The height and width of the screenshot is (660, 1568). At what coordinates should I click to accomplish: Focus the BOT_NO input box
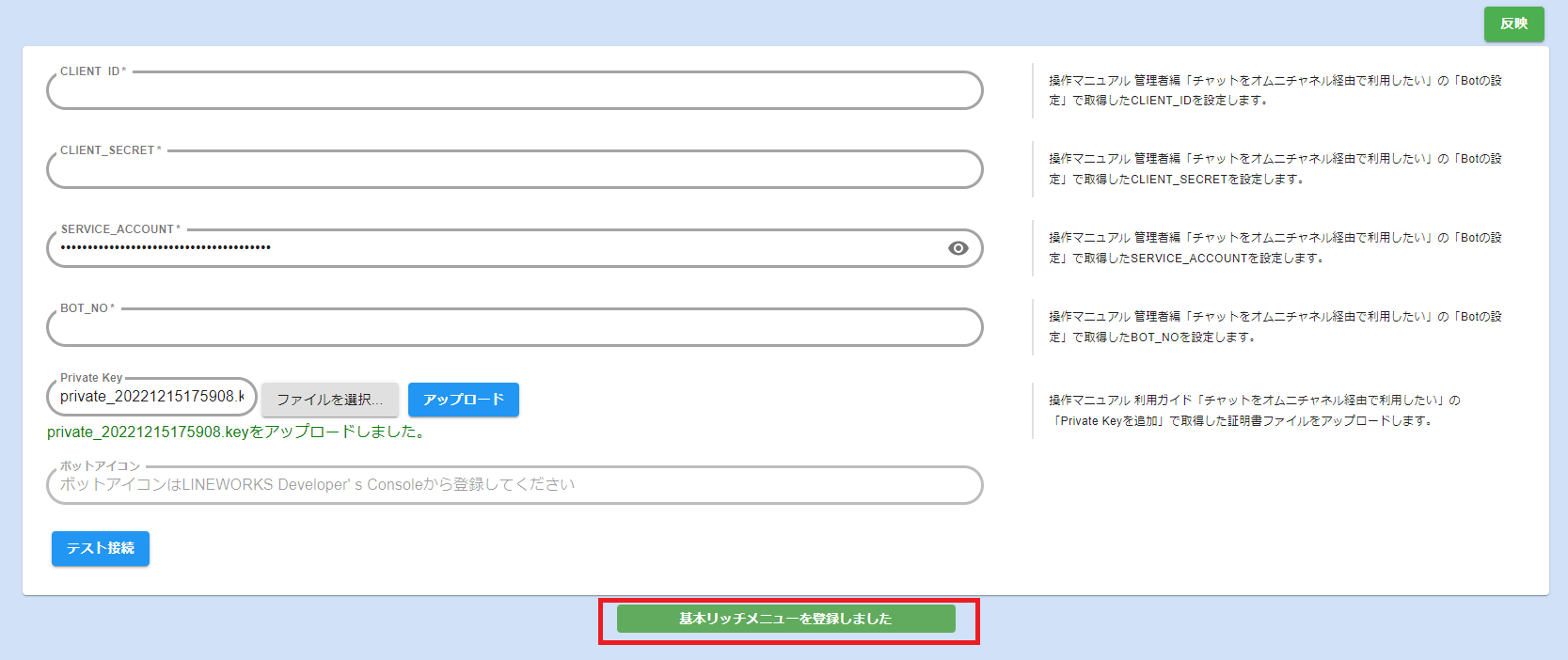coord(514,328)
